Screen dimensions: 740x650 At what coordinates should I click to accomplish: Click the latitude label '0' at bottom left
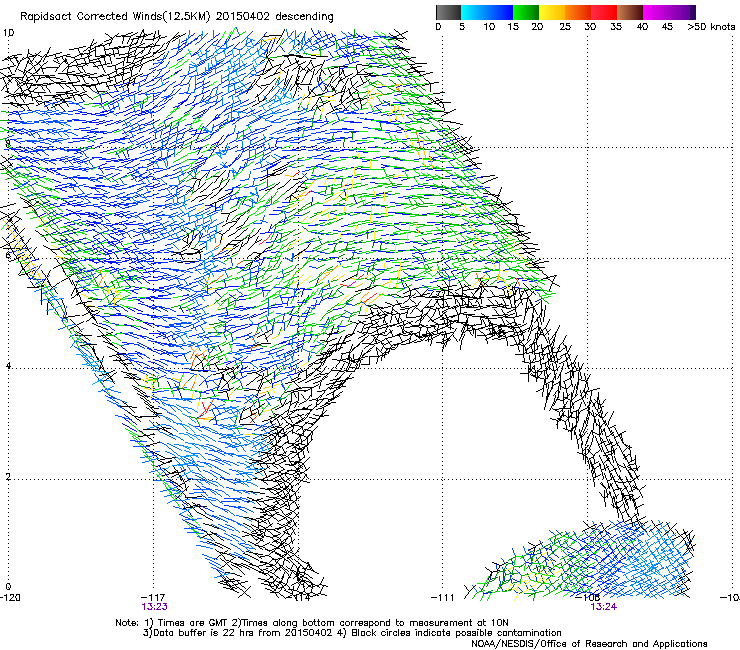[8, 587]
